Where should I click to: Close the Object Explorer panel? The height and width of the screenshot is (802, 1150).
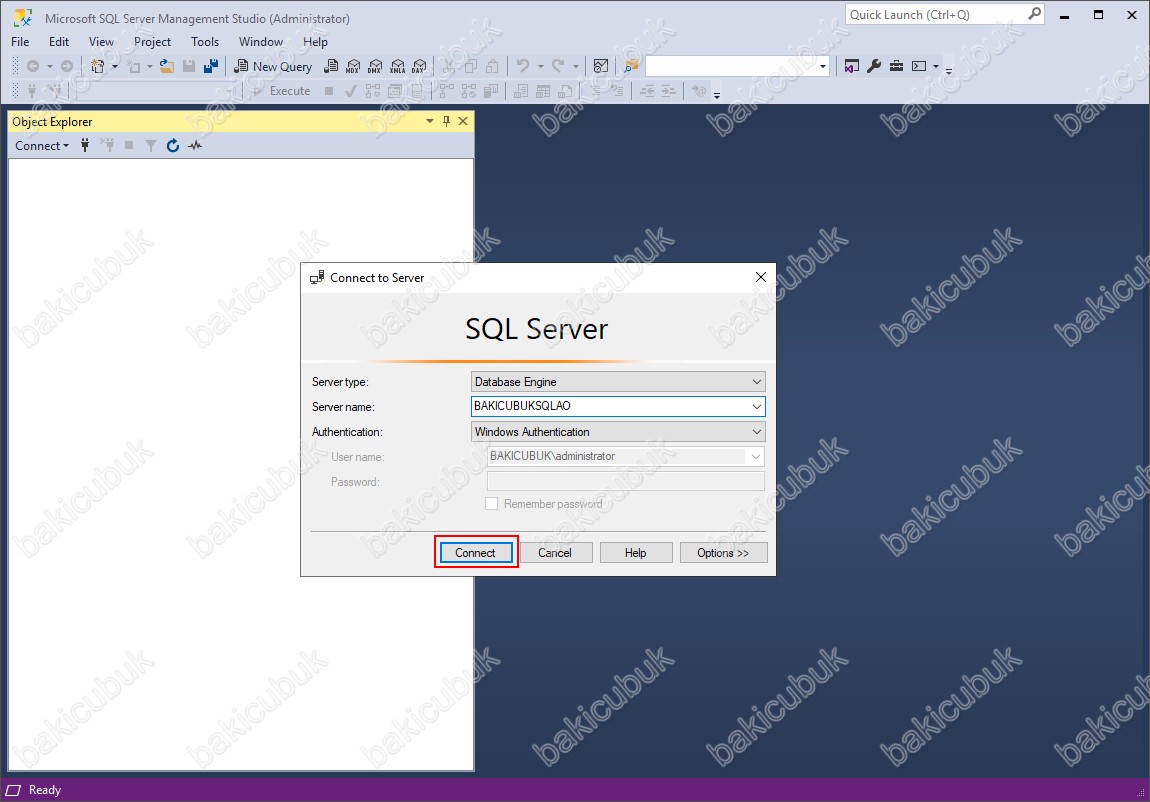[463, 122]
